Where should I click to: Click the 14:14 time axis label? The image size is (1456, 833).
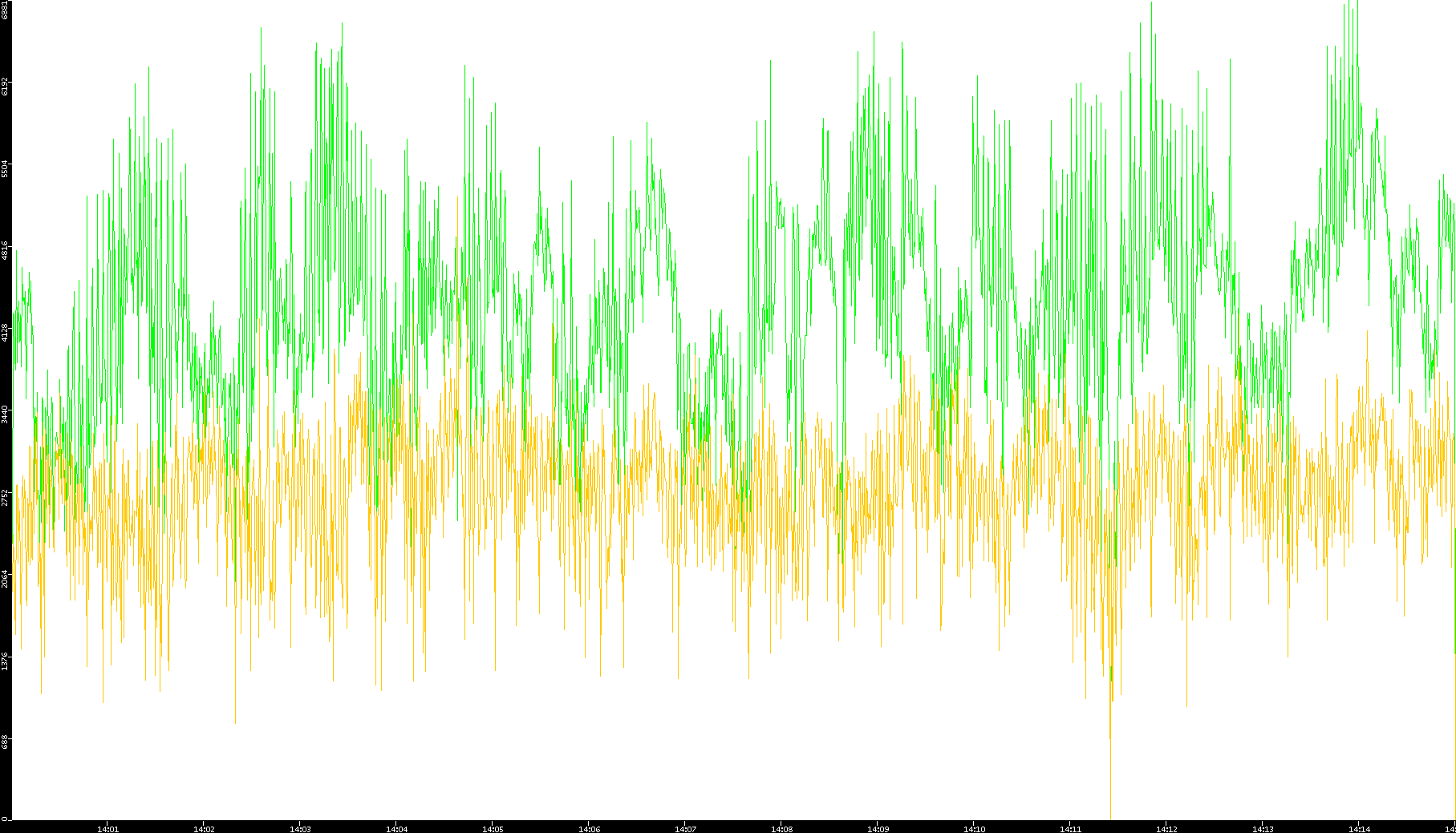point(1359,828)
